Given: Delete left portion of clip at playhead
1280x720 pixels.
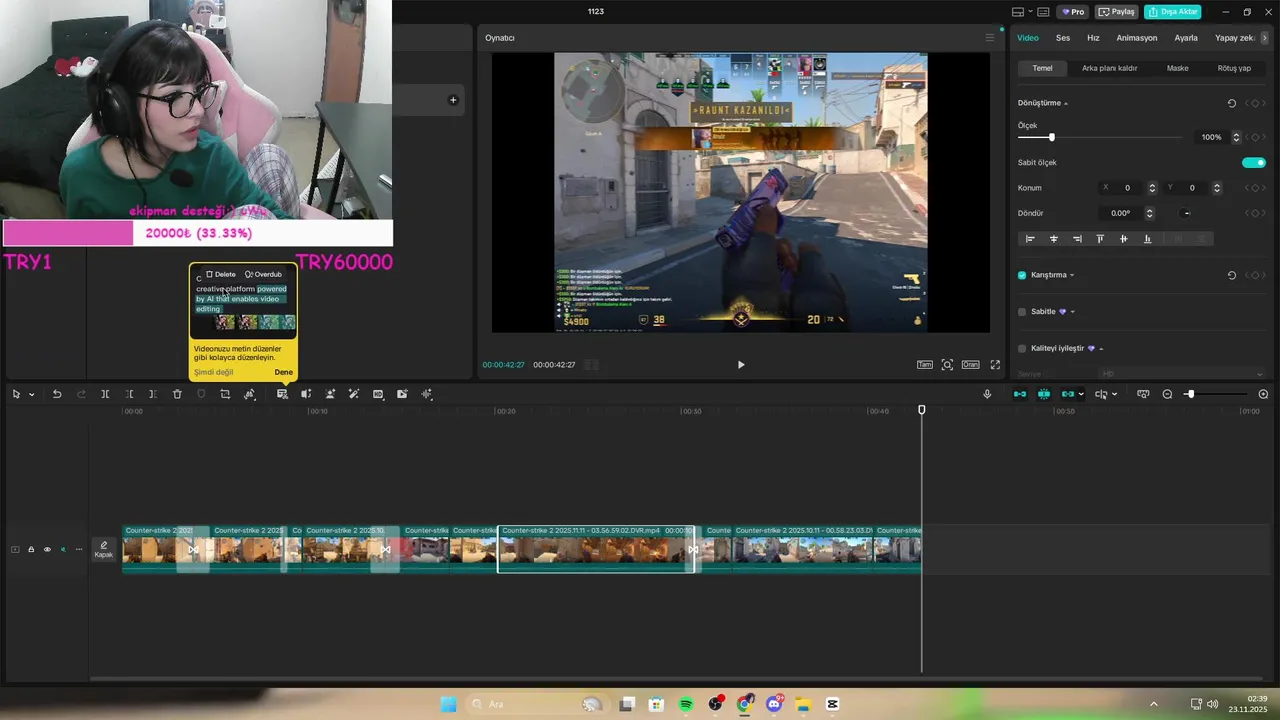Looking at the screenshot, I should [129, 394].
